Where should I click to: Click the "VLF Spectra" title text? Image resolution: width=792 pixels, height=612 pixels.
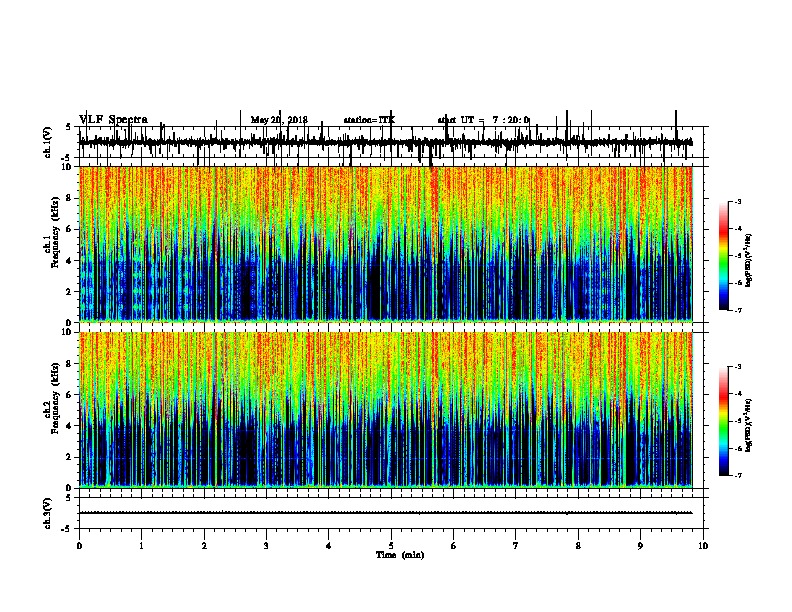[113, 120]
